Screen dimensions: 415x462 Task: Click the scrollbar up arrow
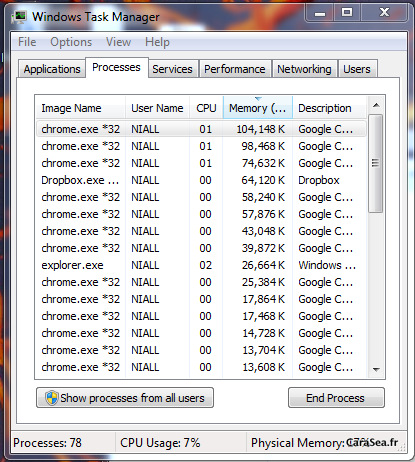tap(376, 105)
